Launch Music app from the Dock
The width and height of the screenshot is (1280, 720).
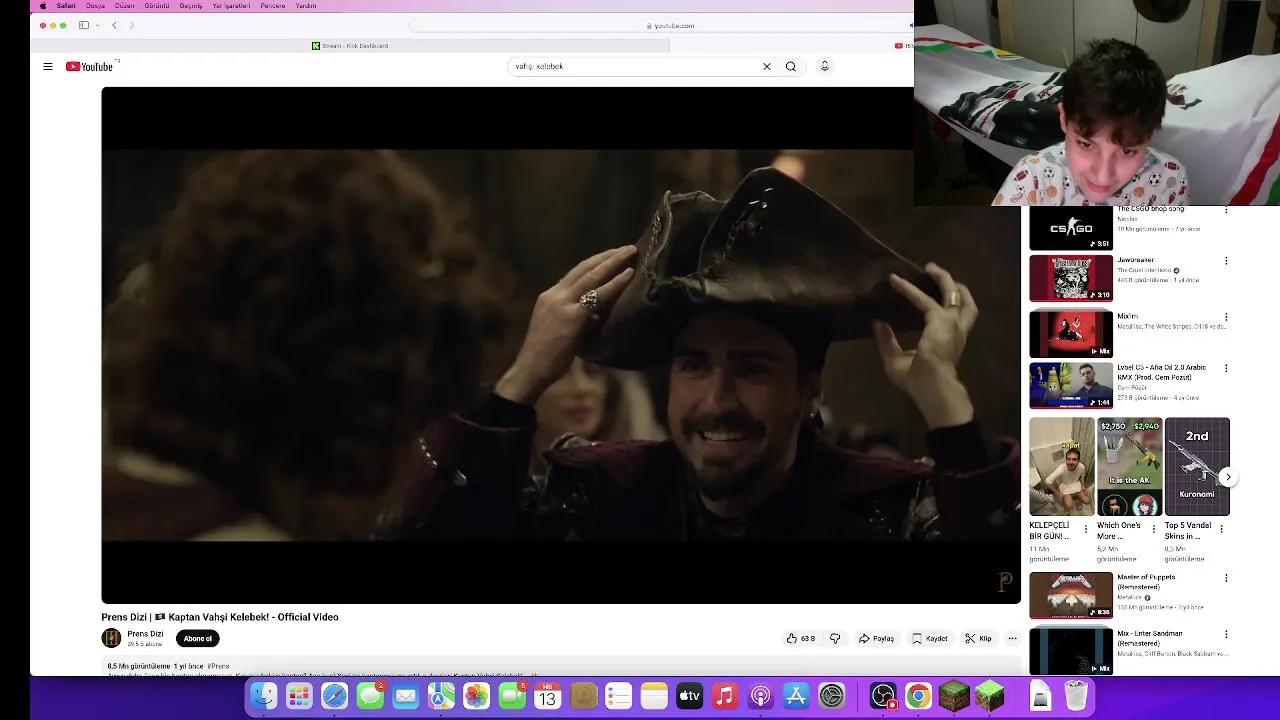(725, 696)
